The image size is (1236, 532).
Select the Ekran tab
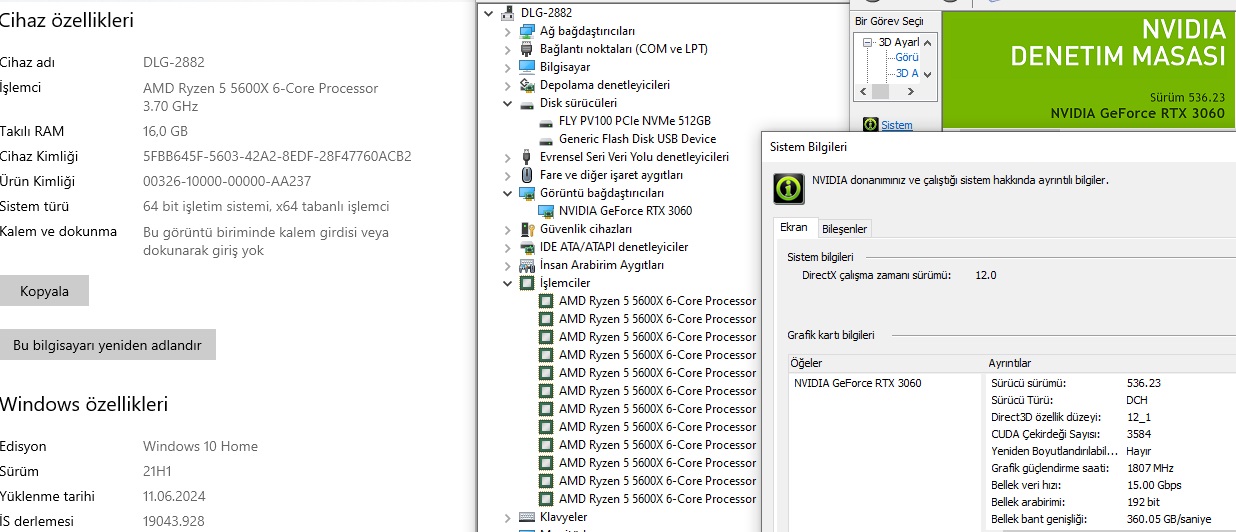click(x=794, y=227)
